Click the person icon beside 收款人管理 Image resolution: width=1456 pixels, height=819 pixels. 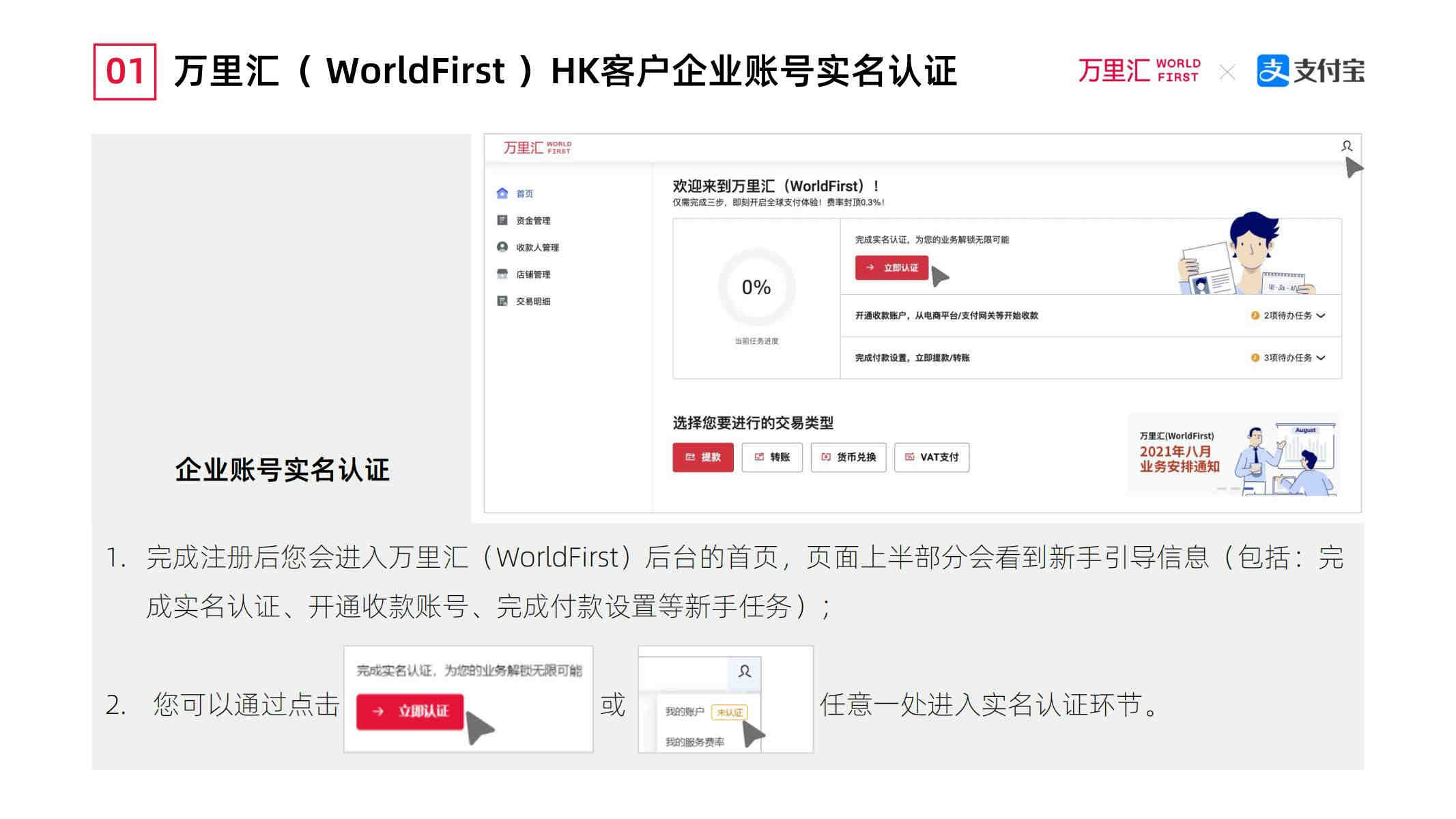502,246
